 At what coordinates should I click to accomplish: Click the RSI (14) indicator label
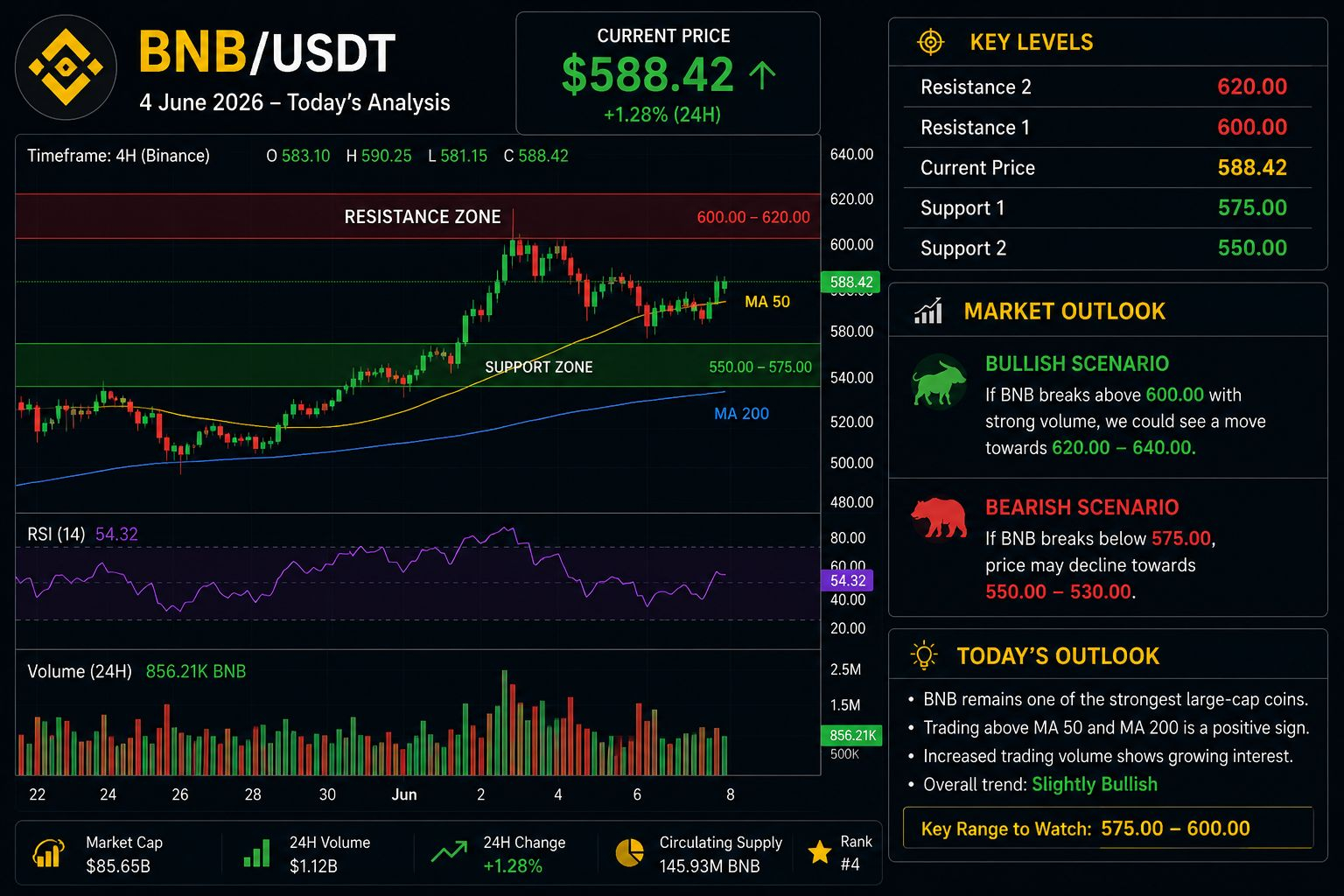tap(56, 534)
